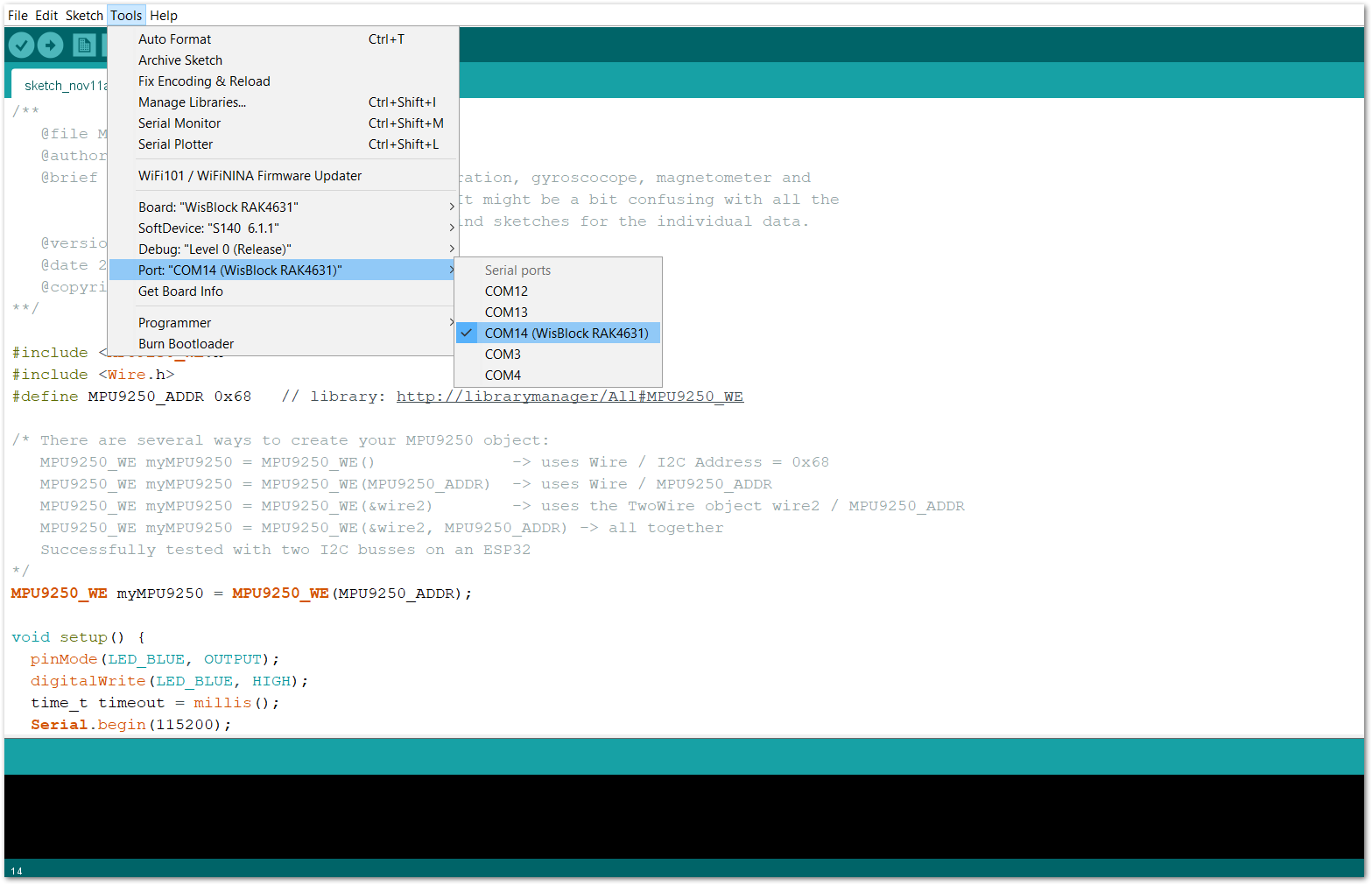Select serial port COM3
1372x885 pixels.
point(558,355)
